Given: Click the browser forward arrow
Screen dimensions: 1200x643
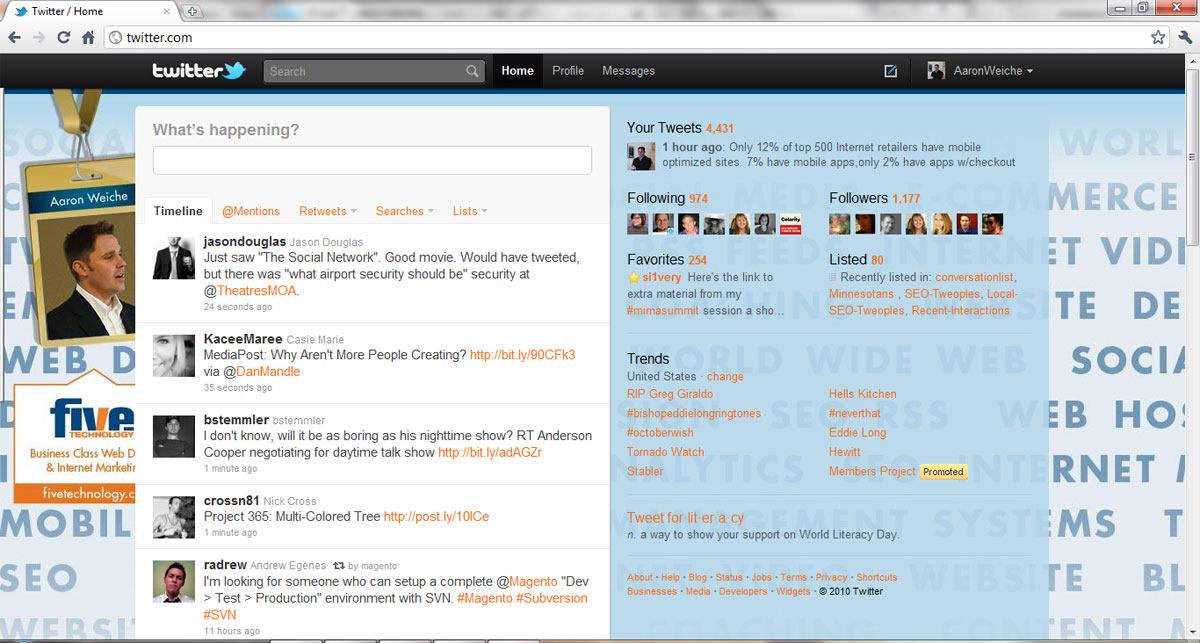Looking at the screenshot, I should pos(39,37).
